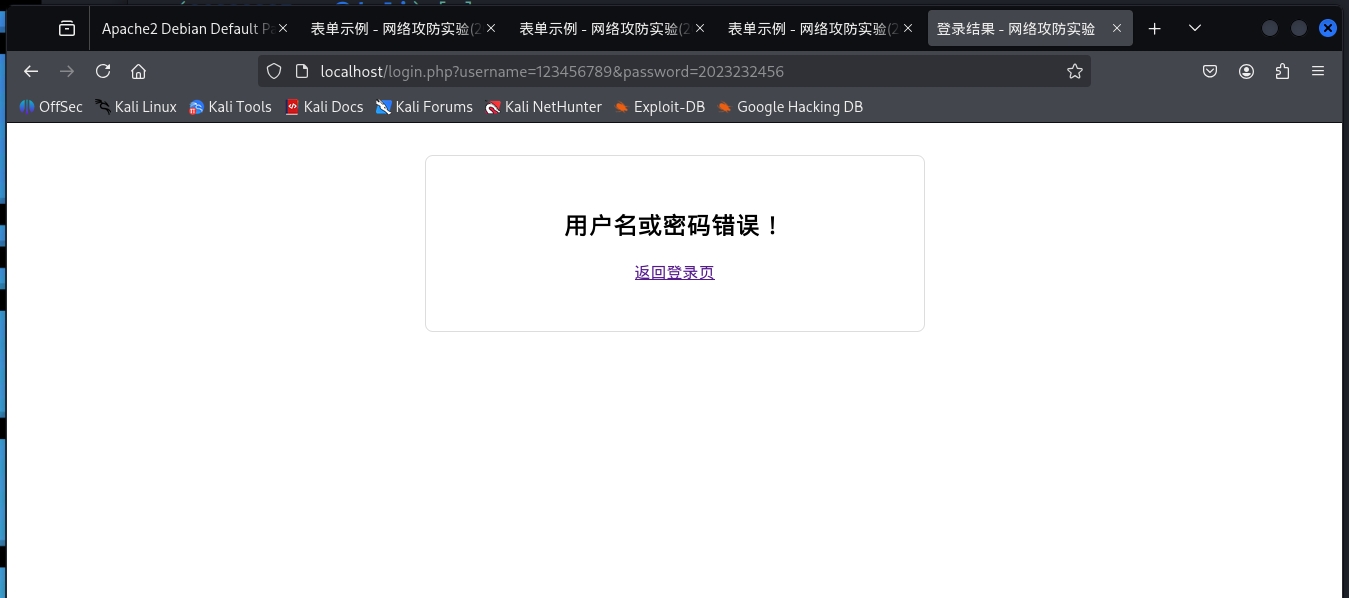Click the reload page icon

point(103,71)
